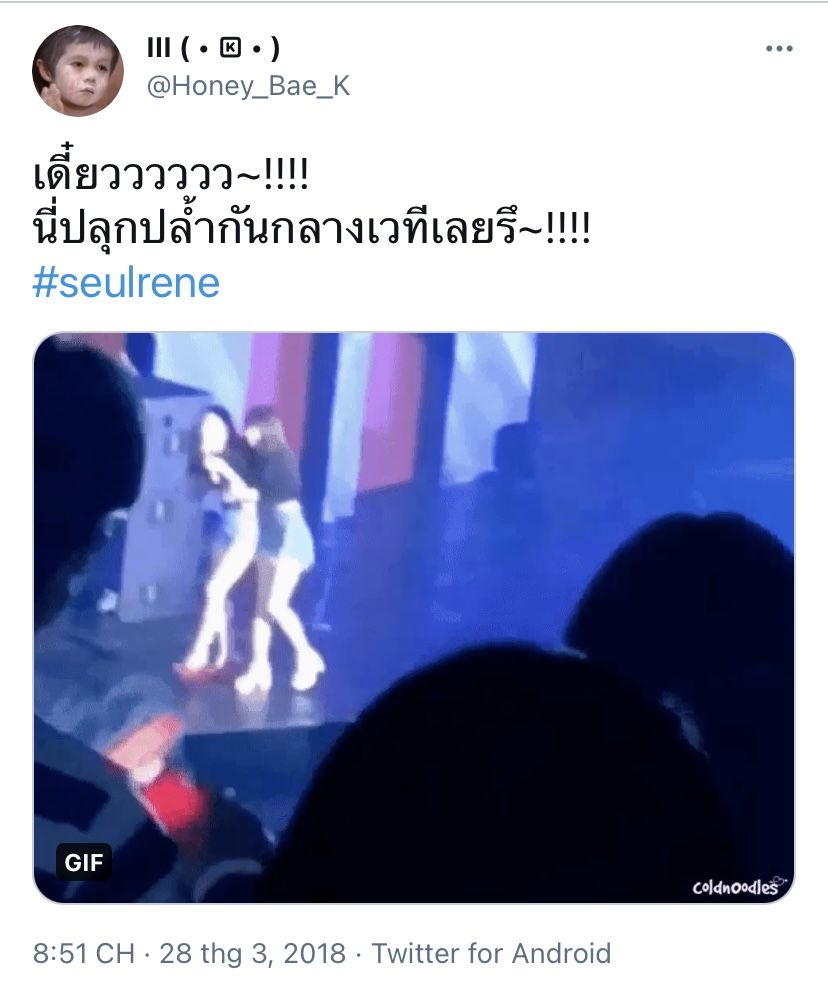The width and height of the screenshot is (828, 1001).
Task: Click the second line of Thai tweet text
Action: [x=312, y=229]
